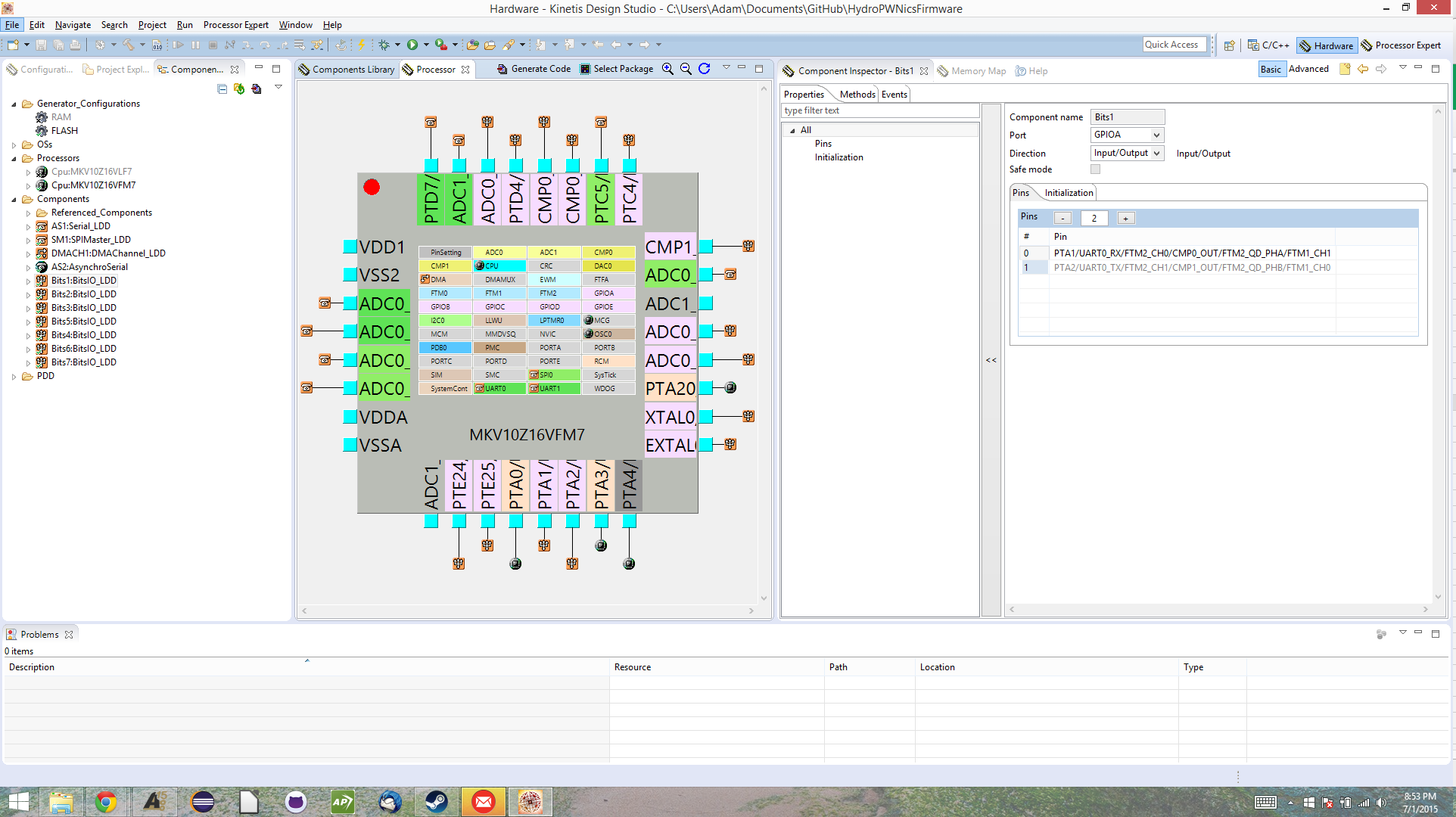Switch to the Initialization tab in Bits1 panel
This screenshot has height=817, width=1456.
pos(1069,193)
